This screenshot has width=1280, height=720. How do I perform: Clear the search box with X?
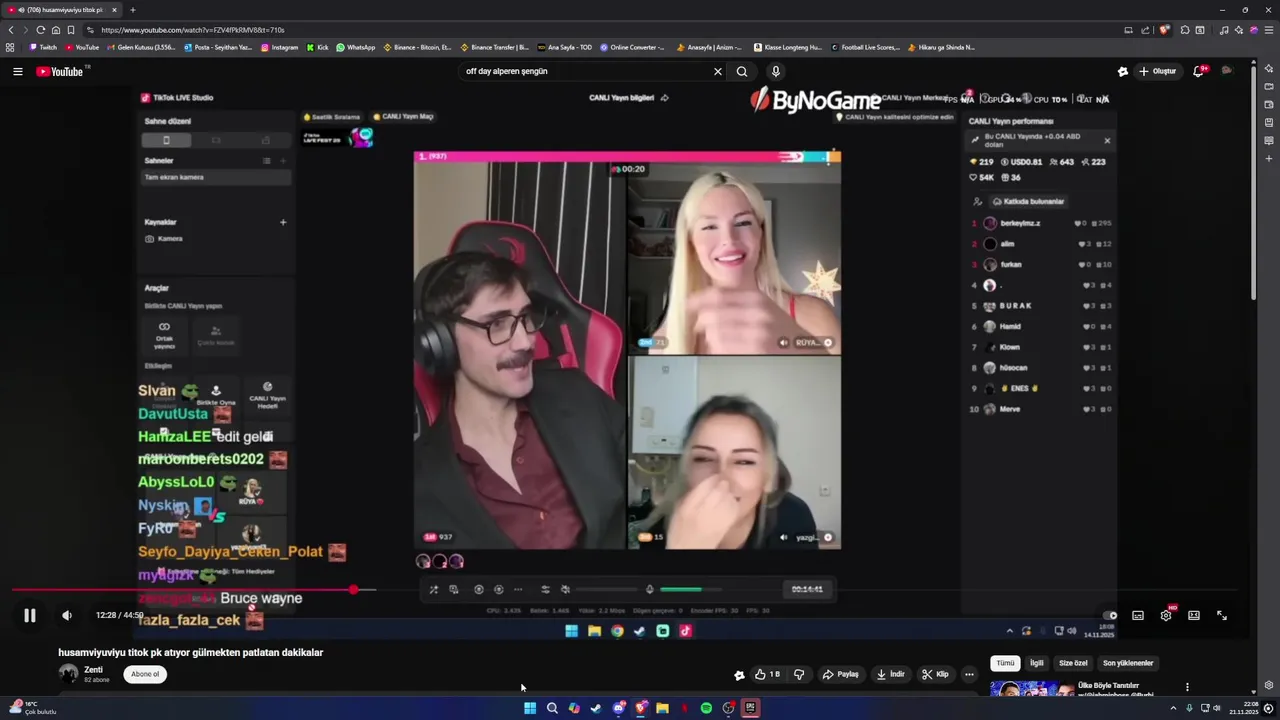[717, 72]
